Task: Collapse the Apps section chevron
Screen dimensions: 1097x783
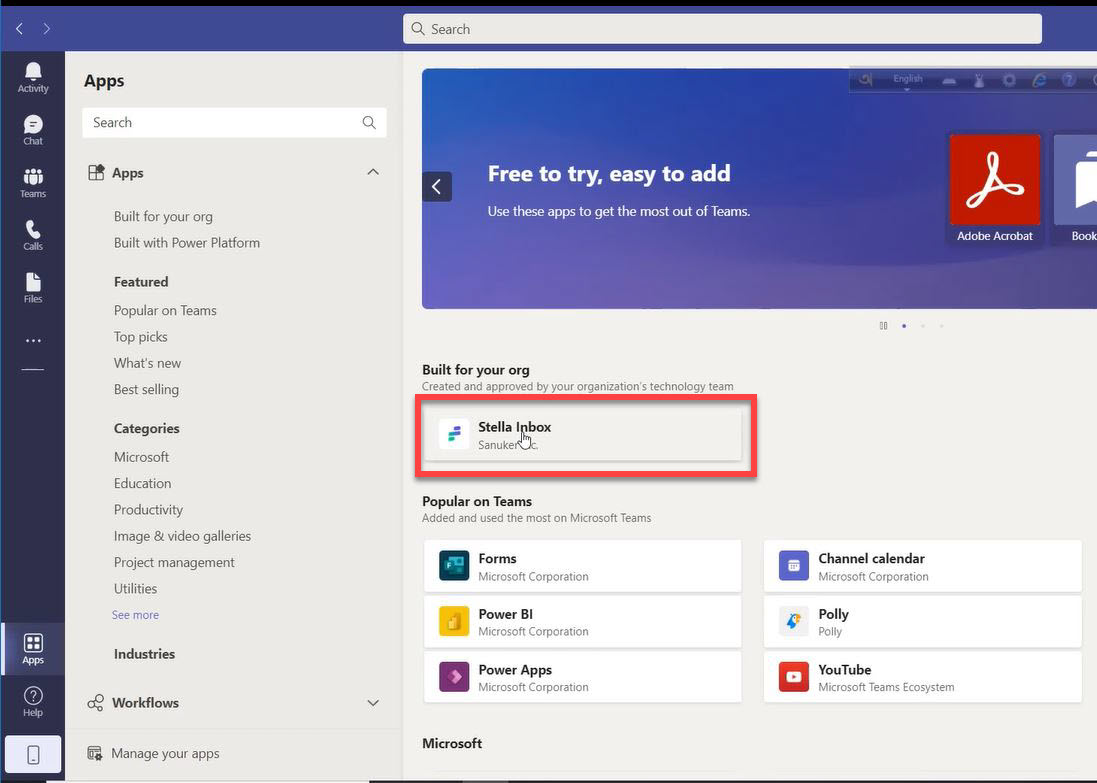Action: coord(373,172)
